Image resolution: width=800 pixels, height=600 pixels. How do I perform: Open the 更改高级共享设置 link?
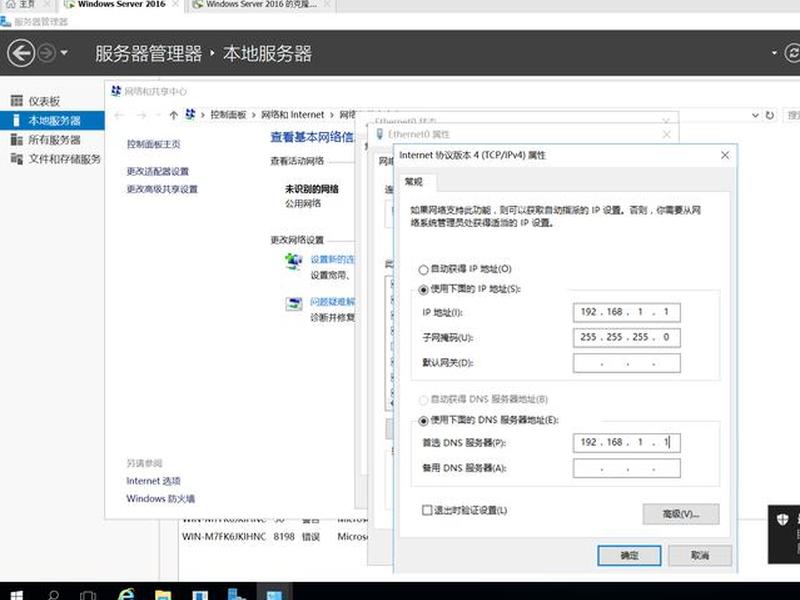[162, 189]
